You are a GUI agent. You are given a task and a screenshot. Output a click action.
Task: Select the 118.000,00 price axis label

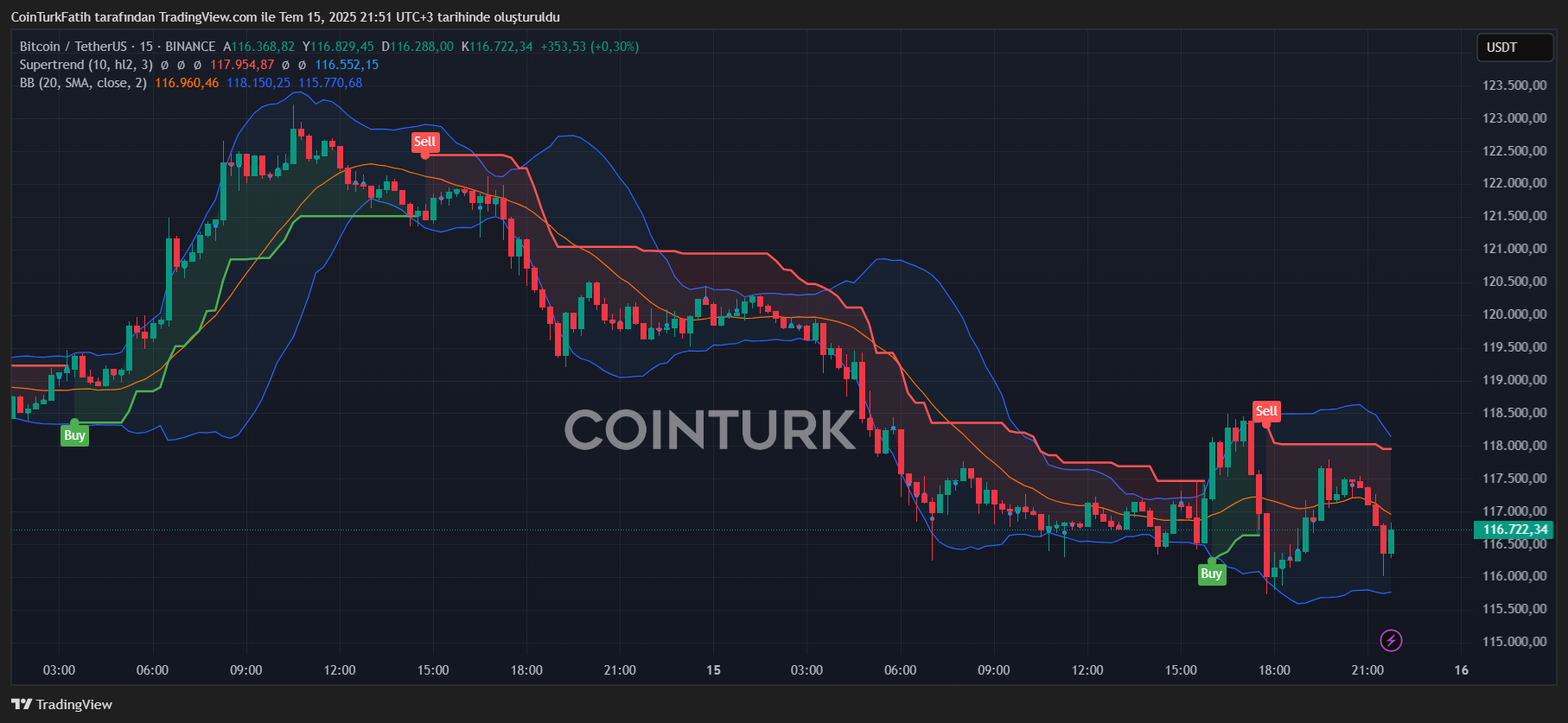pyautogui.click(x=1514, y=446)
